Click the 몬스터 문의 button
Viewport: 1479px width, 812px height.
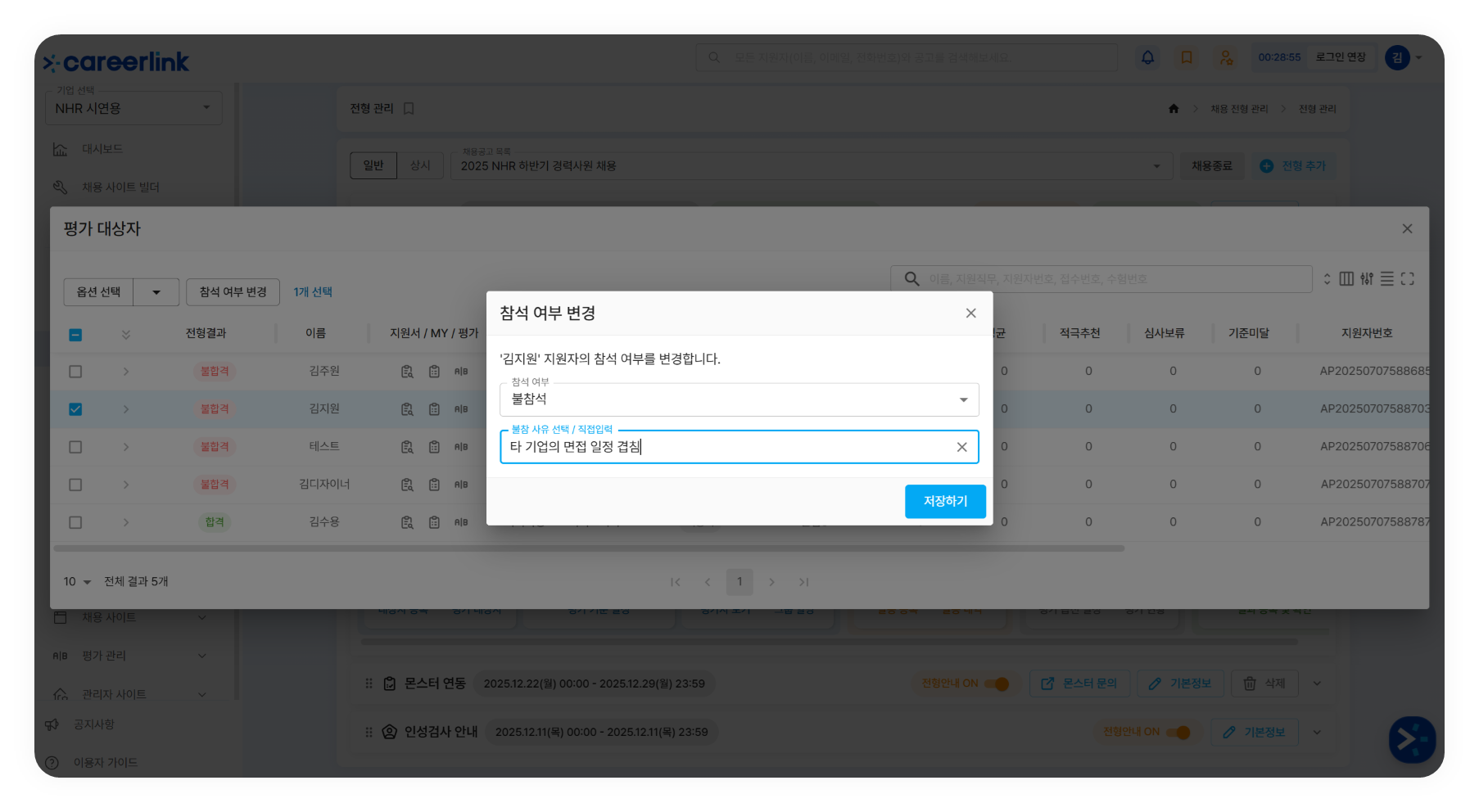(x=1079, y=683)
